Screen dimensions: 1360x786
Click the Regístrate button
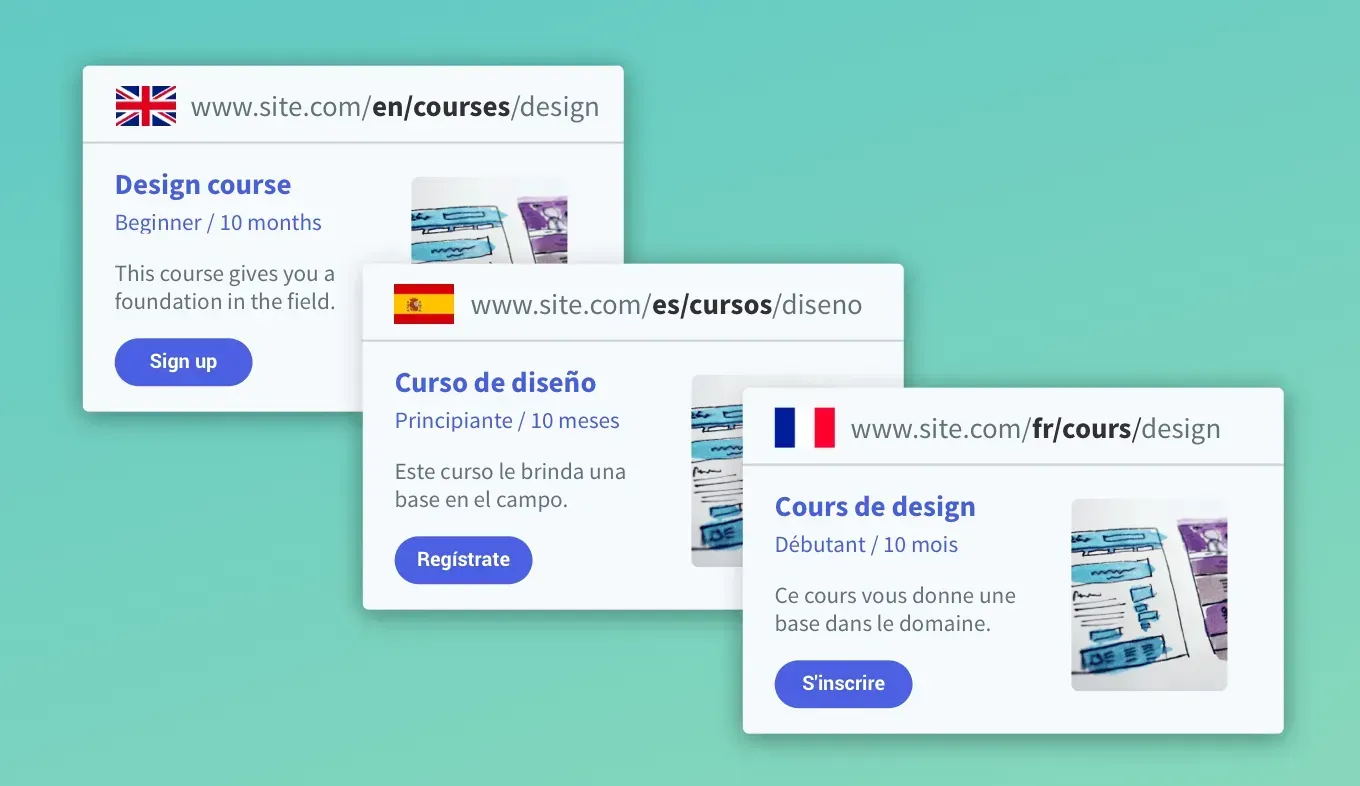pos(463,560)
